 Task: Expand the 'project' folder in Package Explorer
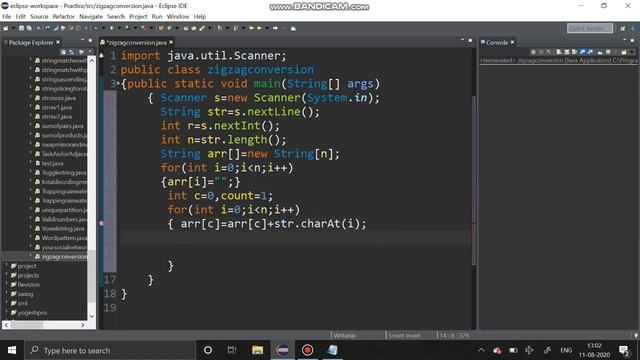(x=7, y=266)
